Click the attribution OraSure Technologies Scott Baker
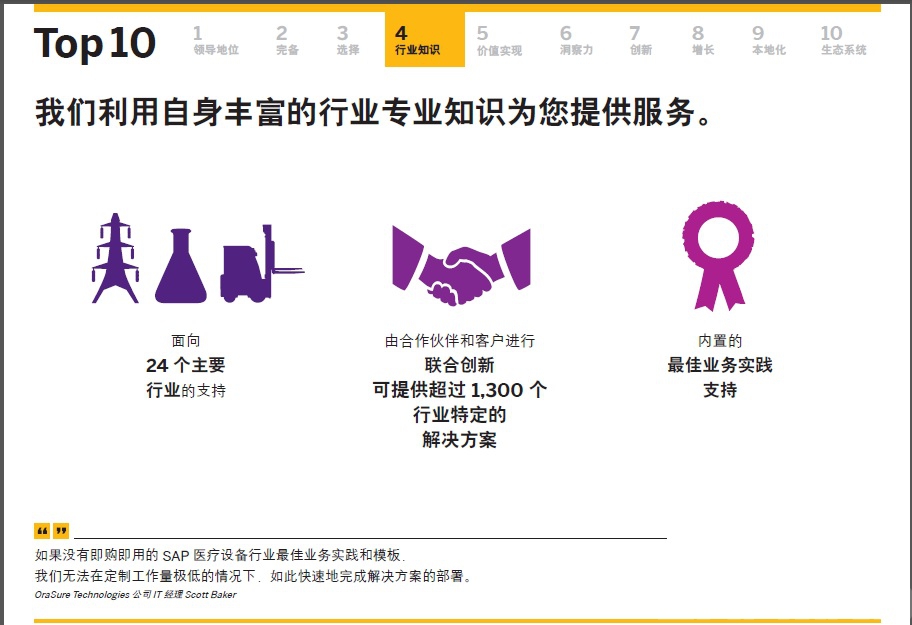The height and width of the screenshot is (625, 912). click(x=136, y=595)
